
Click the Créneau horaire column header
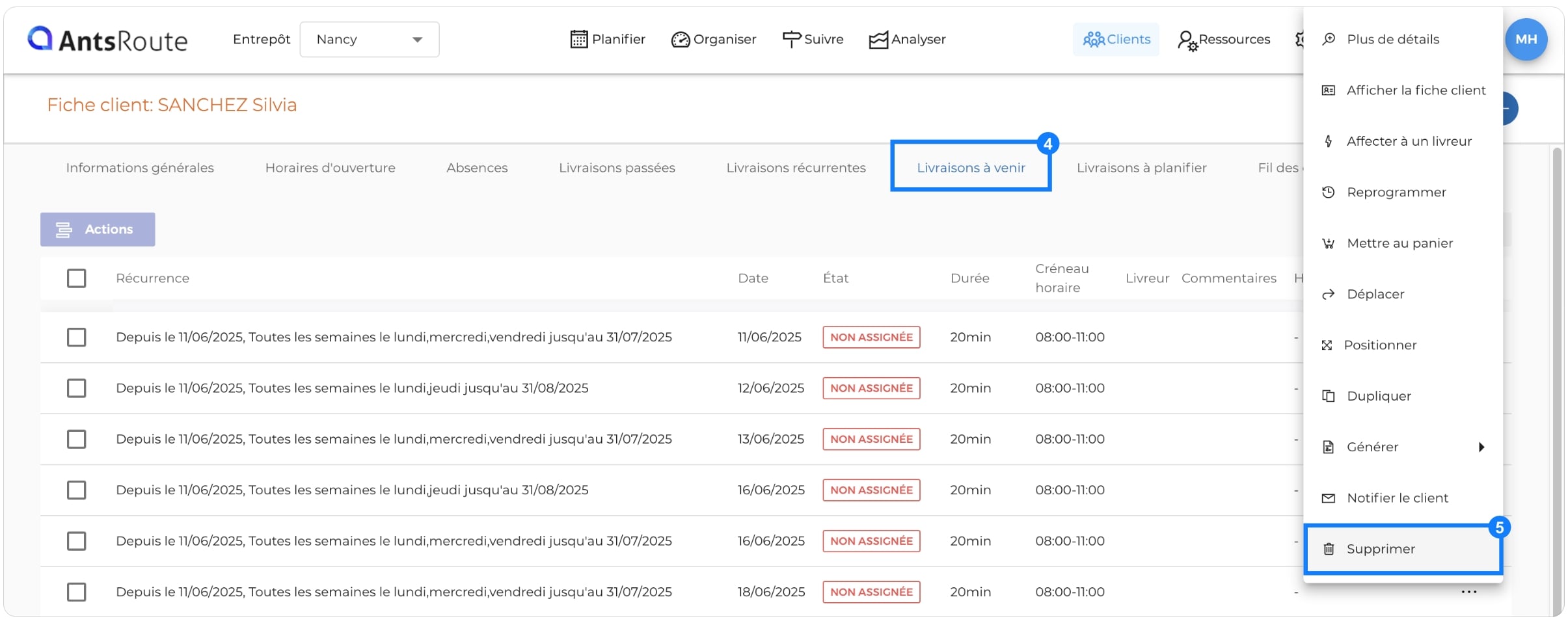pyautogui.click(x=1062, y=278)
